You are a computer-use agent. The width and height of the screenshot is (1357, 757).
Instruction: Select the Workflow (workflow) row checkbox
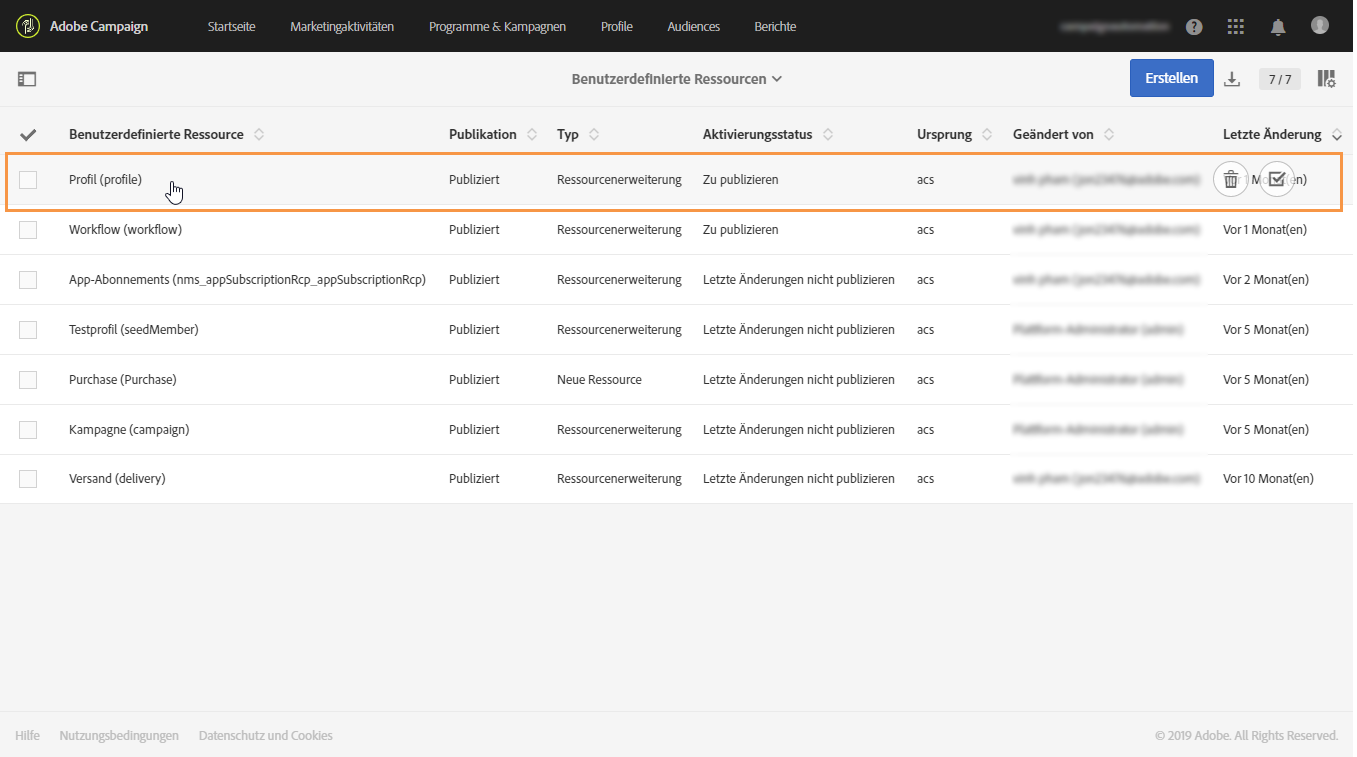pos(28,230)
